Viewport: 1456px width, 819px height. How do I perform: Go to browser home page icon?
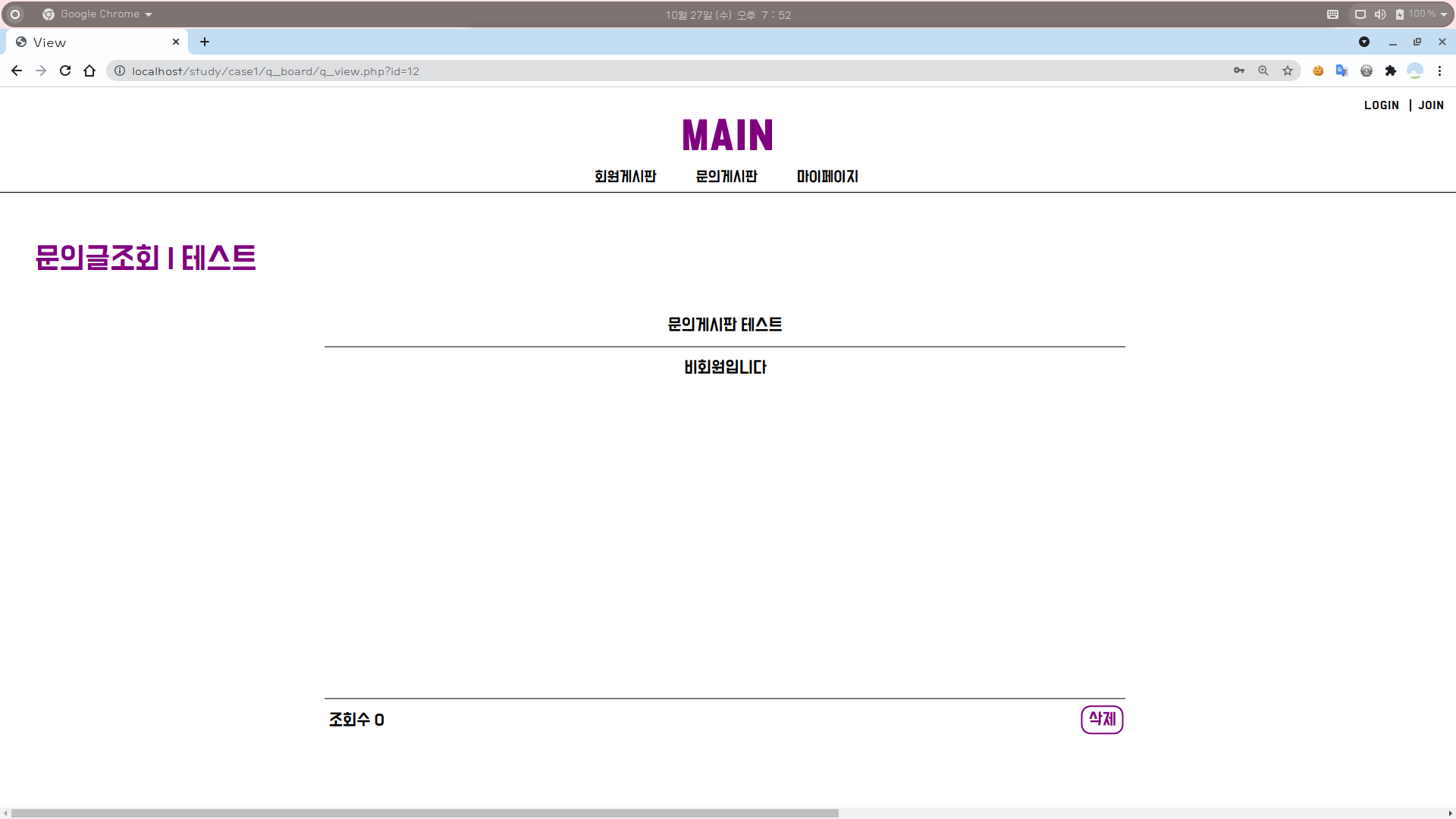(x=89, y=71)
